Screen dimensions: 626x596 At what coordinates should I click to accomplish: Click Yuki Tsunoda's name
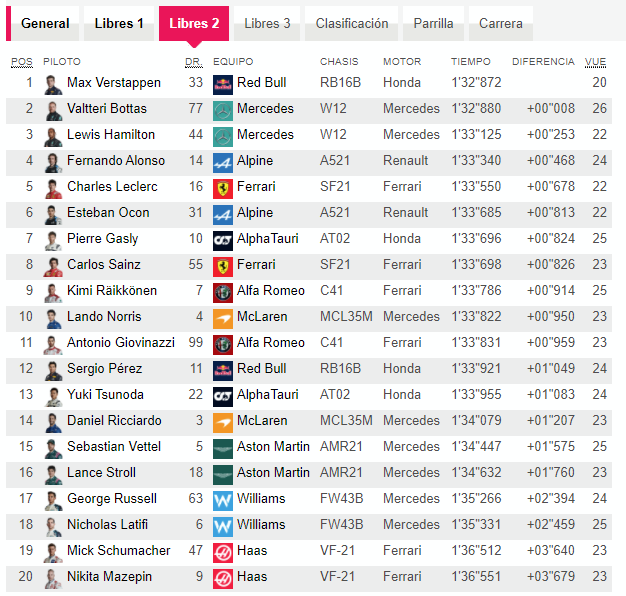(x=105, y=394)
